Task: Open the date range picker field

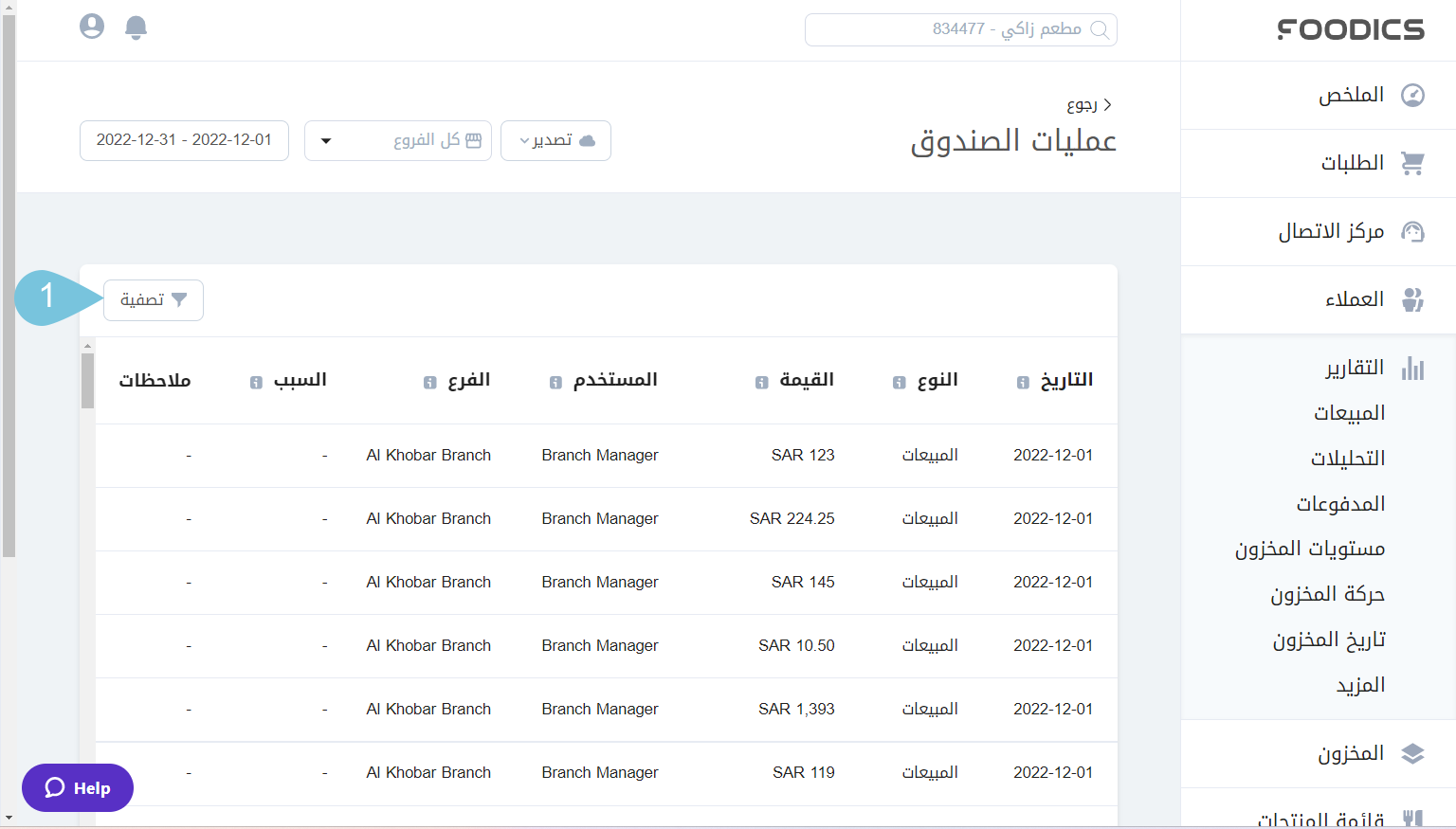Action: 184,140
